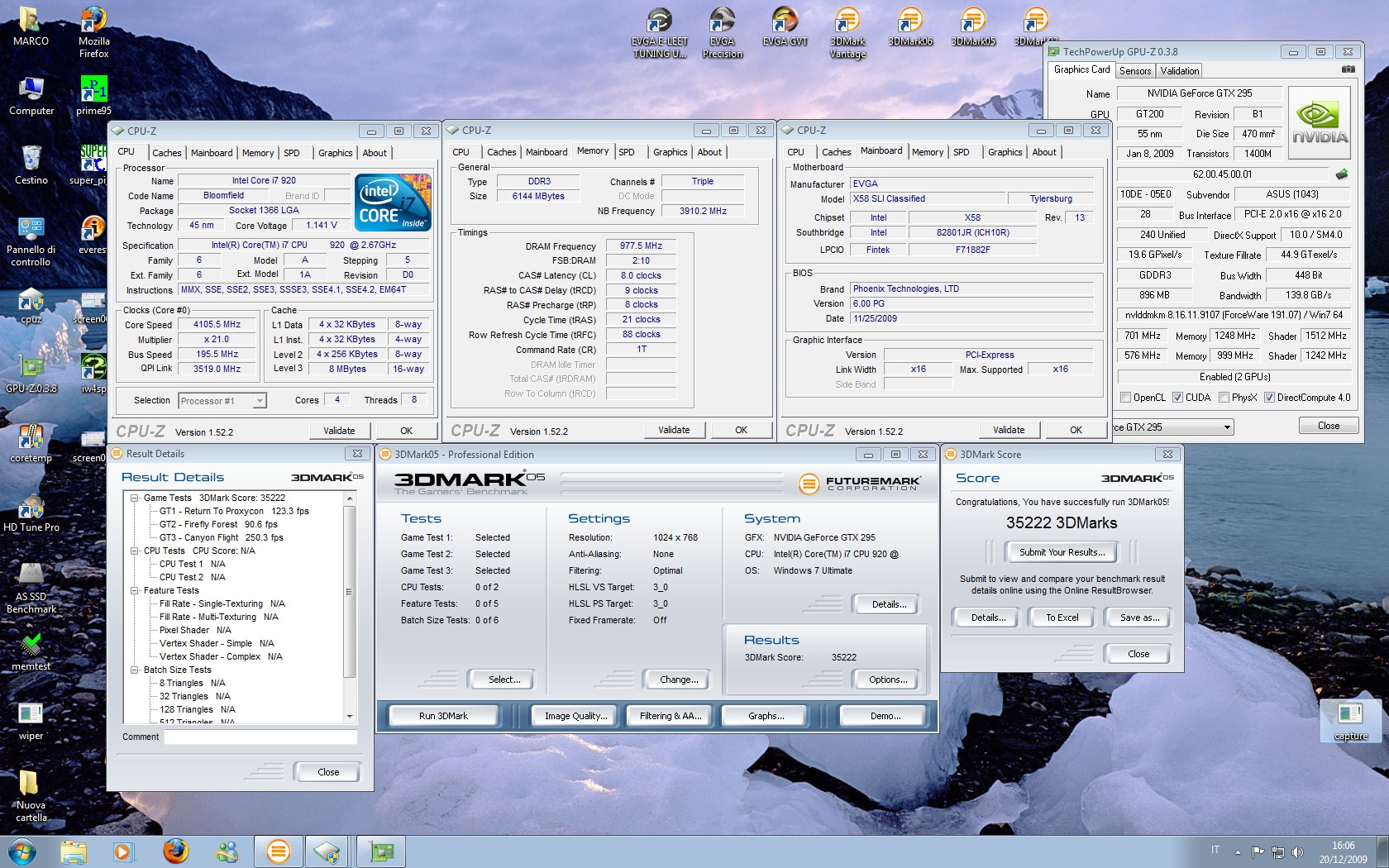Screen dimensions: 1389x868
Task: Launch the 3DMark Vantage desktop shortcut
Action: 847,33
